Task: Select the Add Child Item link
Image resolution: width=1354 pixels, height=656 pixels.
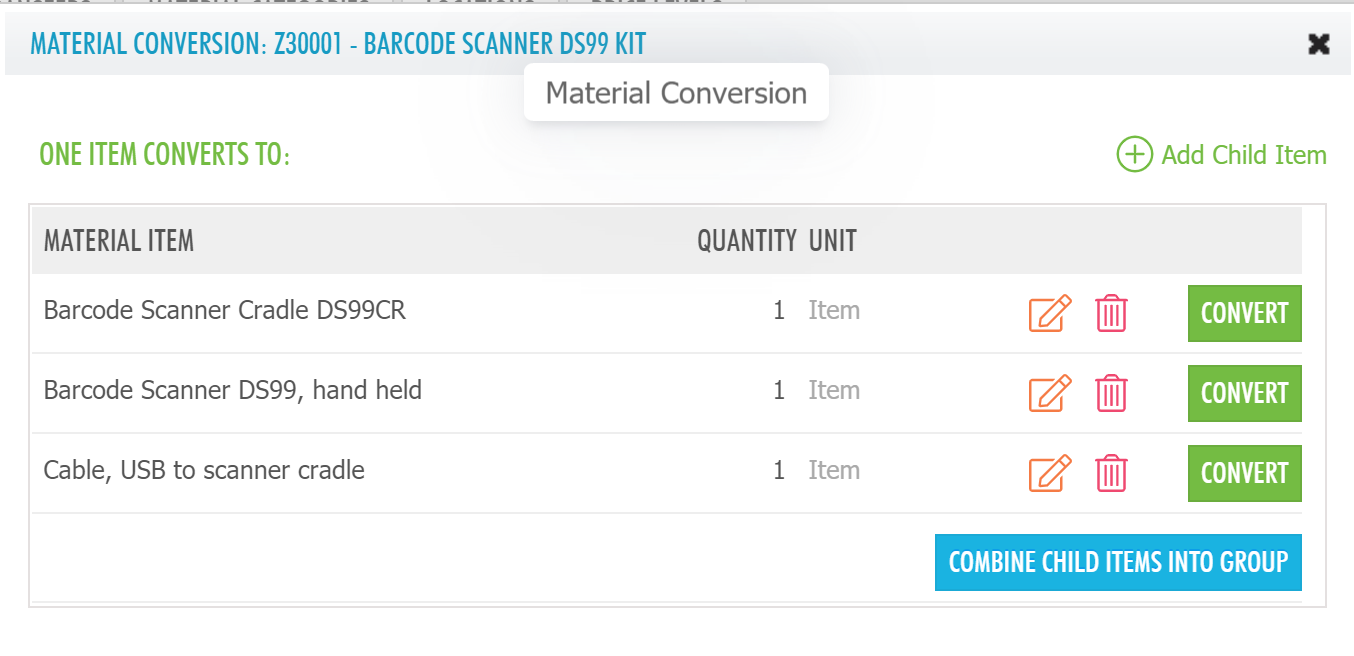Action: (x=1243, y=155)
